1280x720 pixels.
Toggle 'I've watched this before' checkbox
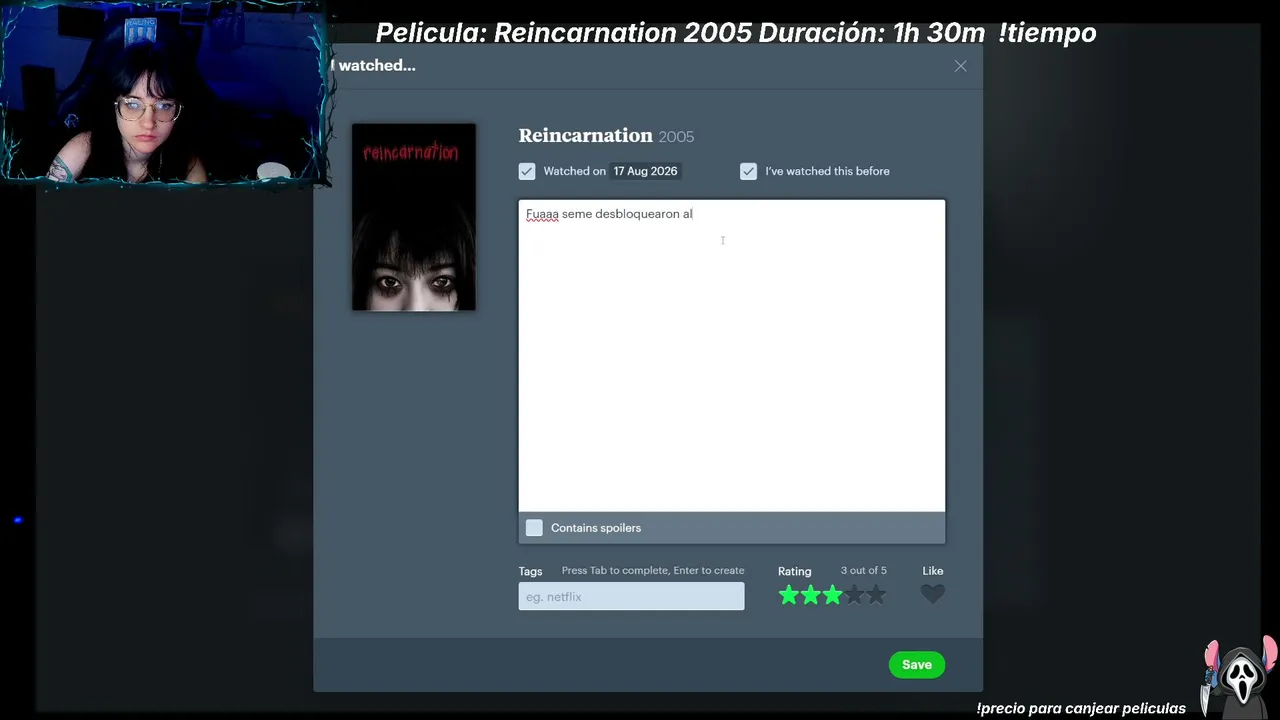tap(748, 171)
